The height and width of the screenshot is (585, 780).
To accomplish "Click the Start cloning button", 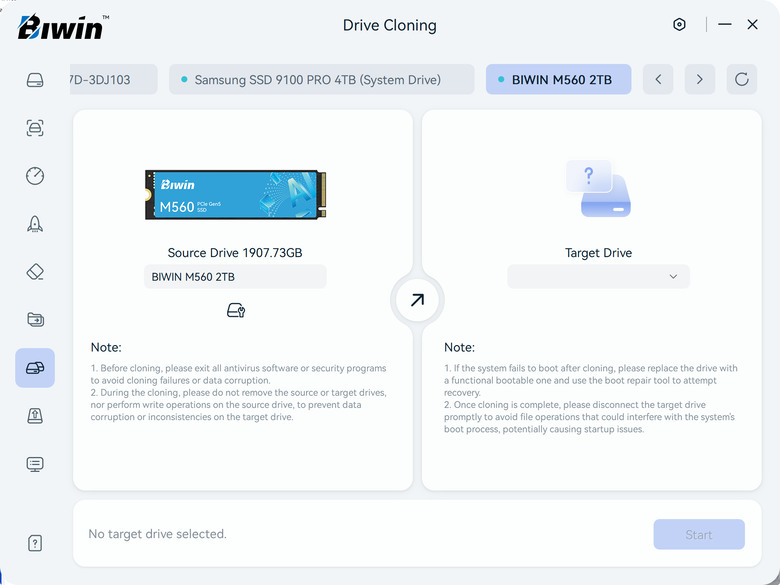I will pyautogui.click(x=699, y=534).
